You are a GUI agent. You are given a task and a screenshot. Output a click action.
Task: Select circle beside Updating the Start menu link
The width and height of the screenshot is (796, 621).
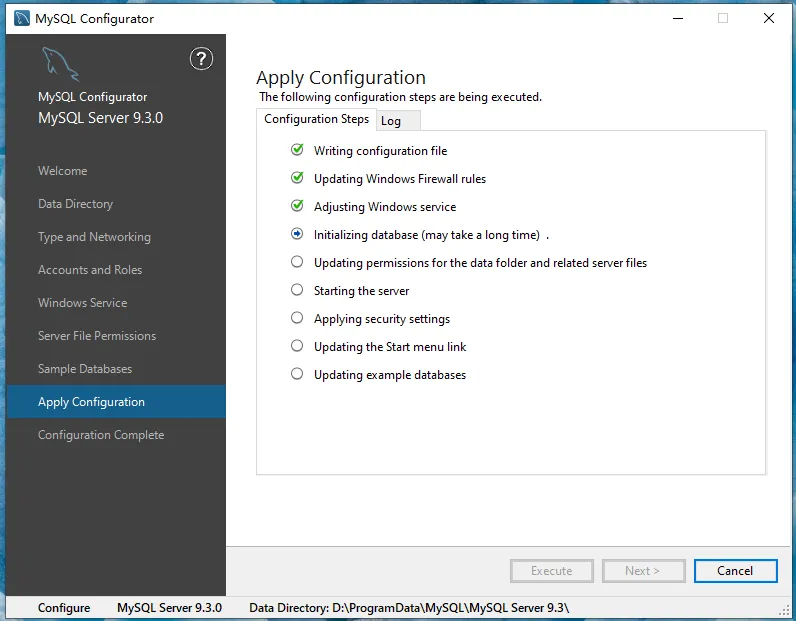(x=297, y=346)
